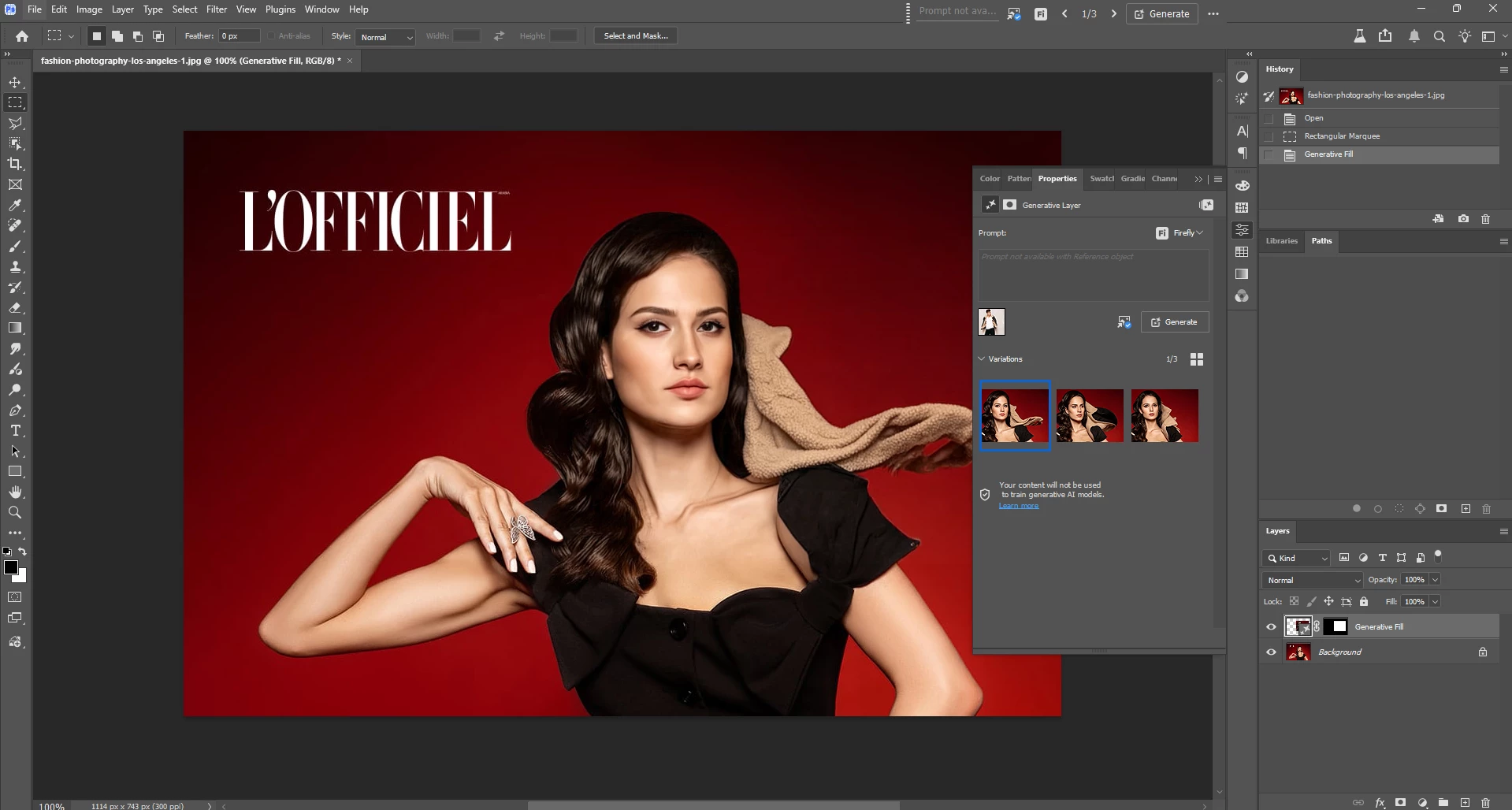Select the third variation thumbnail
Screen dimensions: 1512x810
[x=1165, y=416]
